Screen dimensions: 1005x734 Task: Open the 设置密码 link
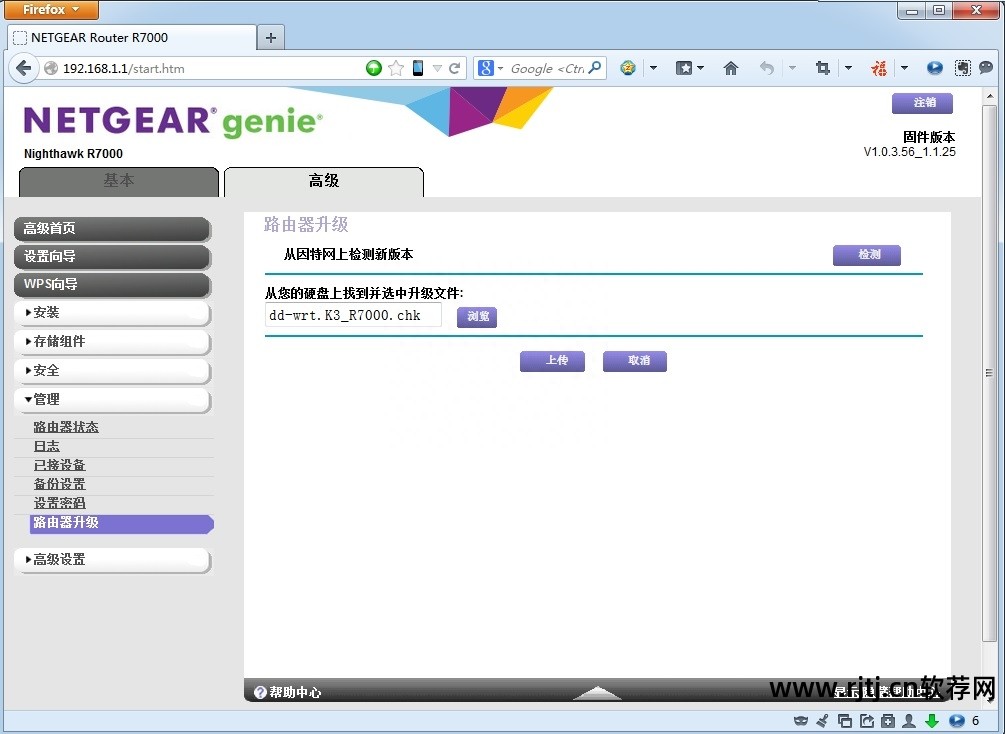[60, 503]
